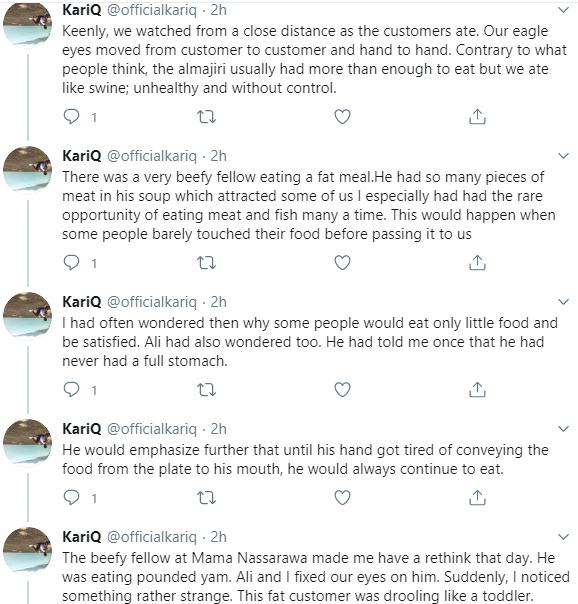578x604 pixels.
Task: Expand the more-menu on the 'very beefy fellow' tweet
Action: tap(563, 156)
